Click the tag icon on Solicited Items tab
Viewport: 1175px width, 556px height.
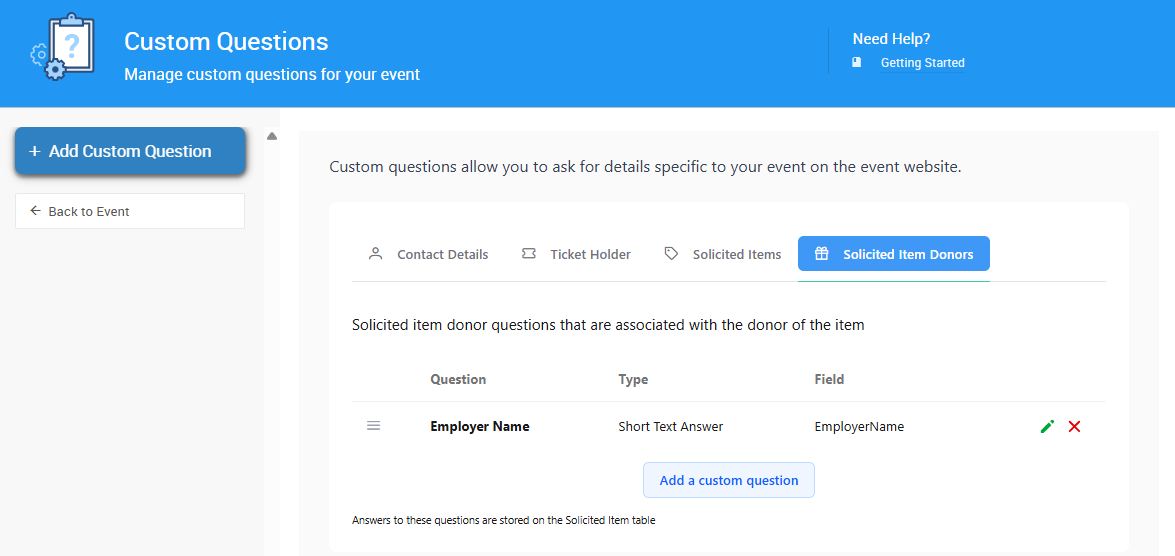pyautogui.click(x=671, y=254)
